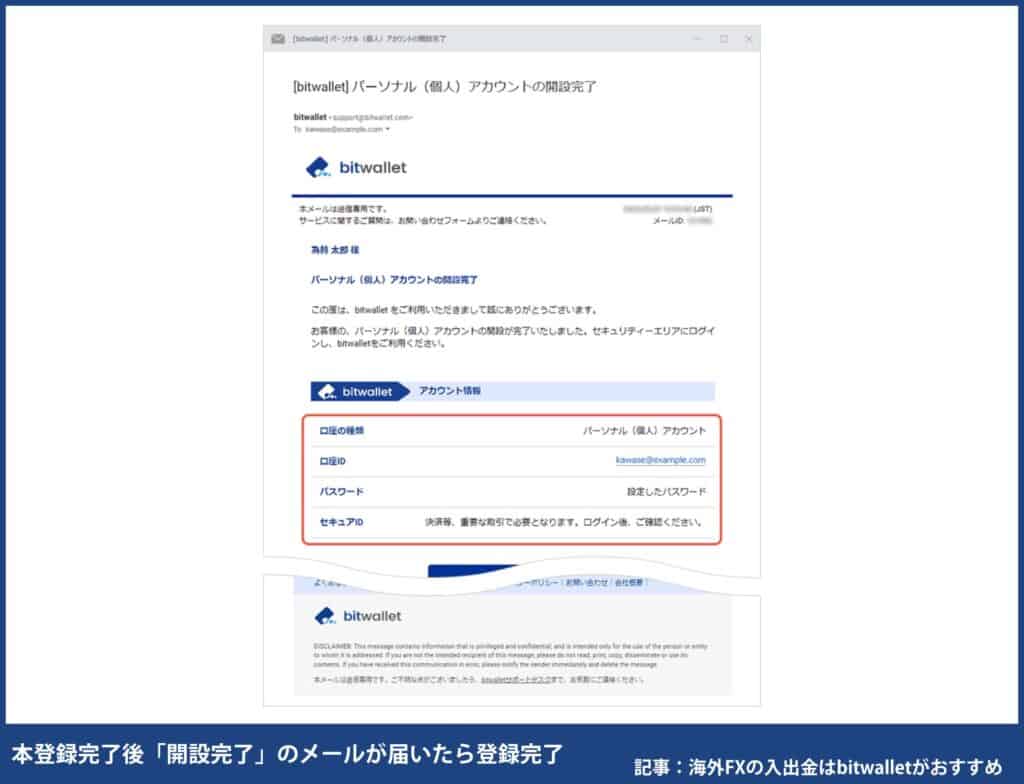The height and width of the screenshot is (784, 1024).
Task: Click the mail envelope icon in title bar
Action: tap(278, 39)
